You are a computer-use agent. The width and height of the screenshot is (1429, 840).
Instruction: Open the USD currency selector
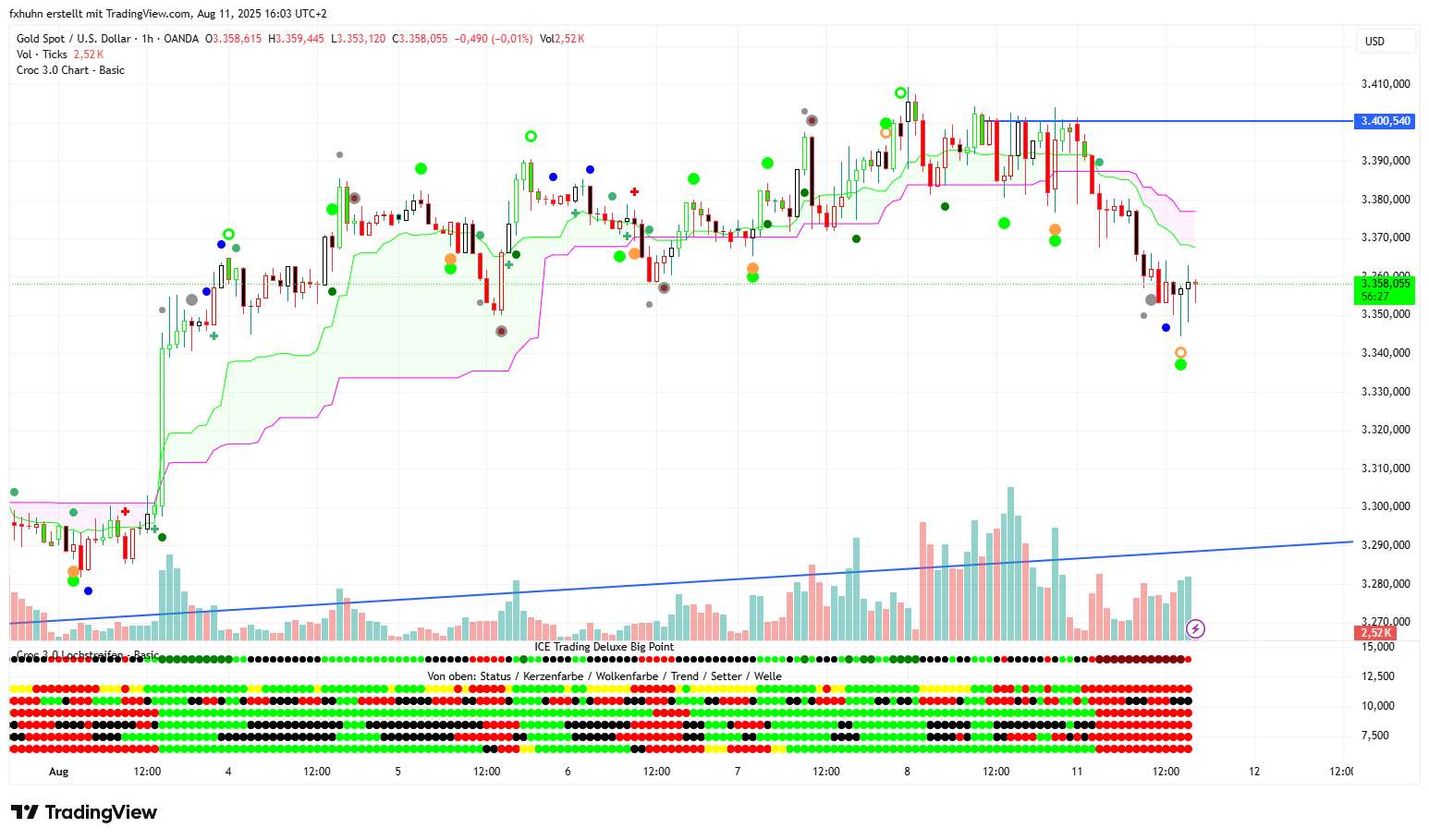coord(1375,41)
